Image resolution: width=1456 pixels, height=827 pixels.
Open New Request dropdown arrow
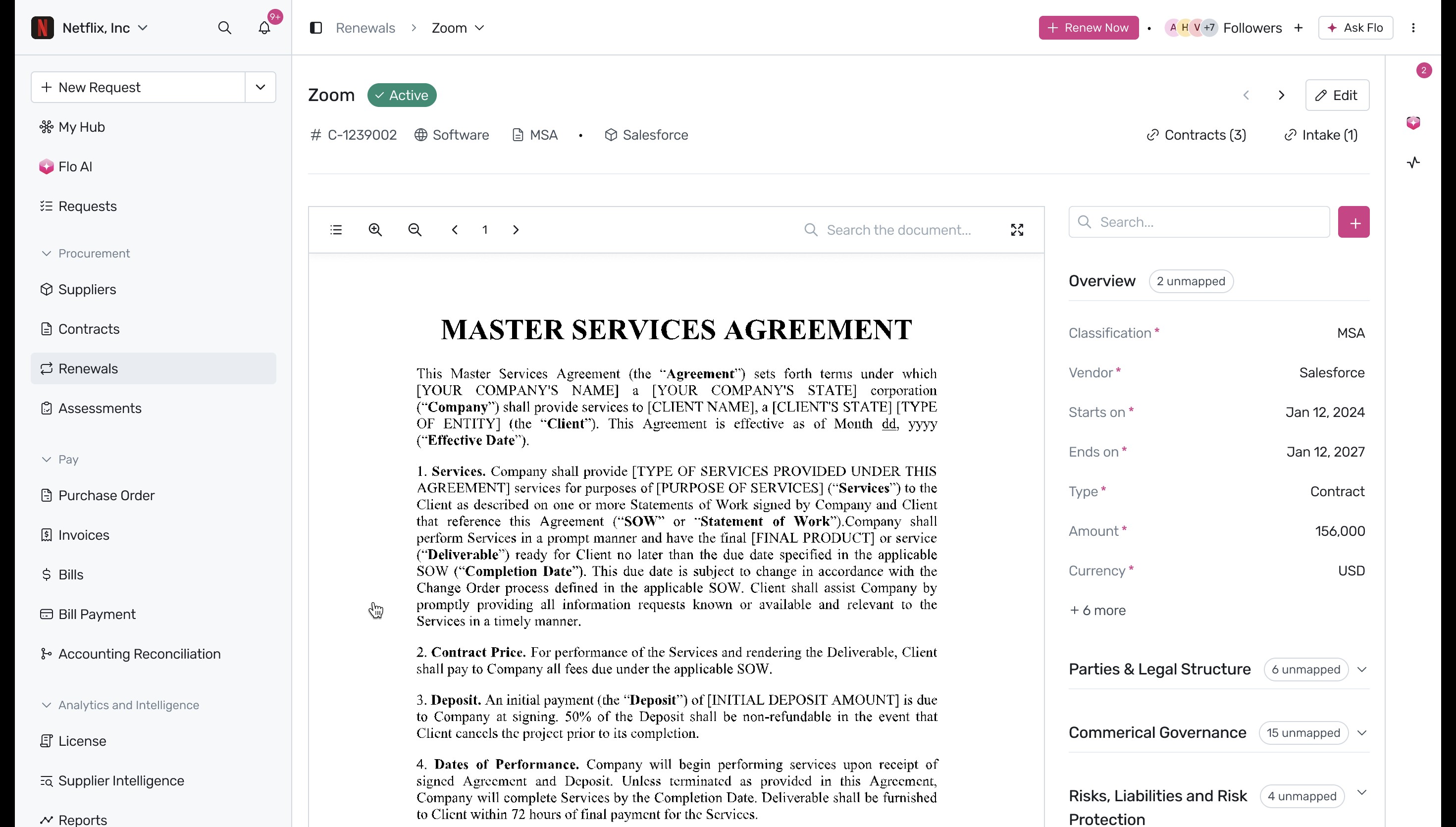(260, 87)
